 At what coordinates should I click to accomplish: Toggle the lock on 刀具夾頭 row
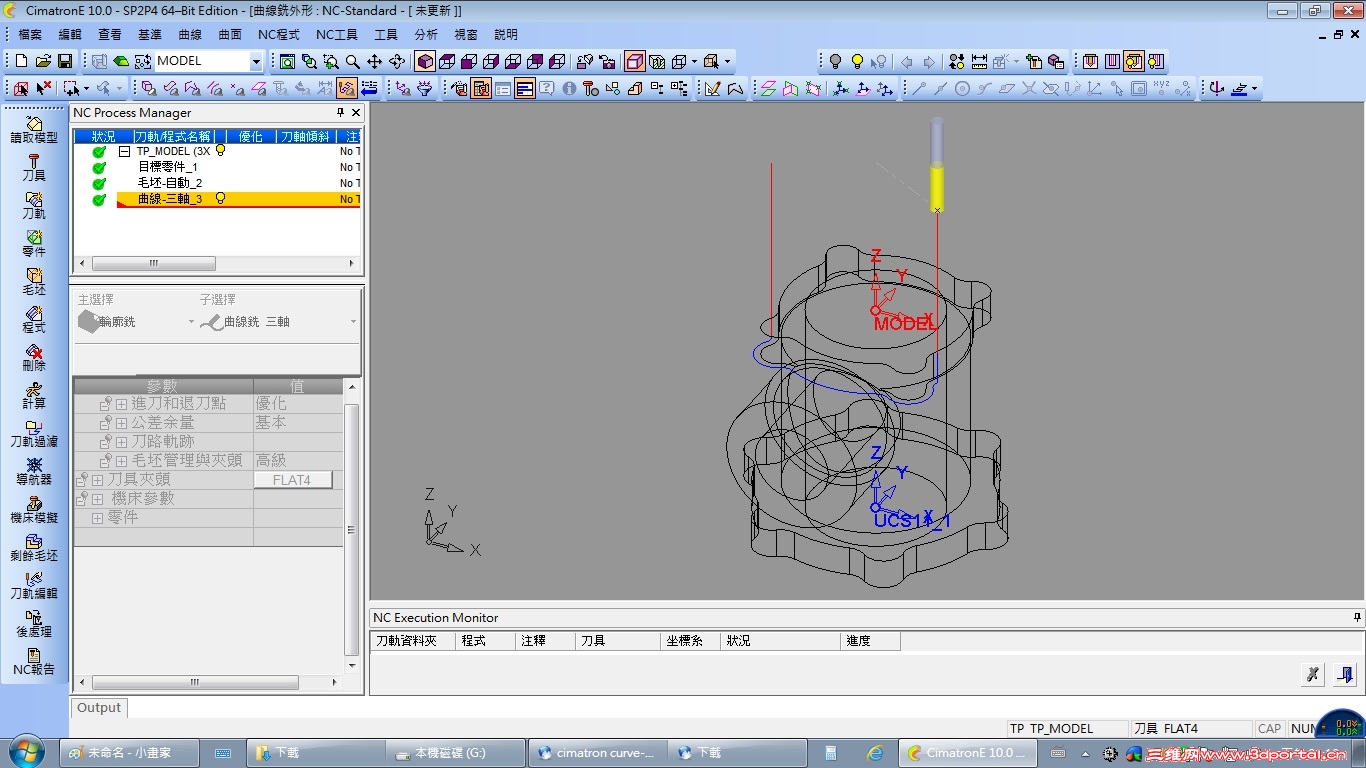point(83,480)
